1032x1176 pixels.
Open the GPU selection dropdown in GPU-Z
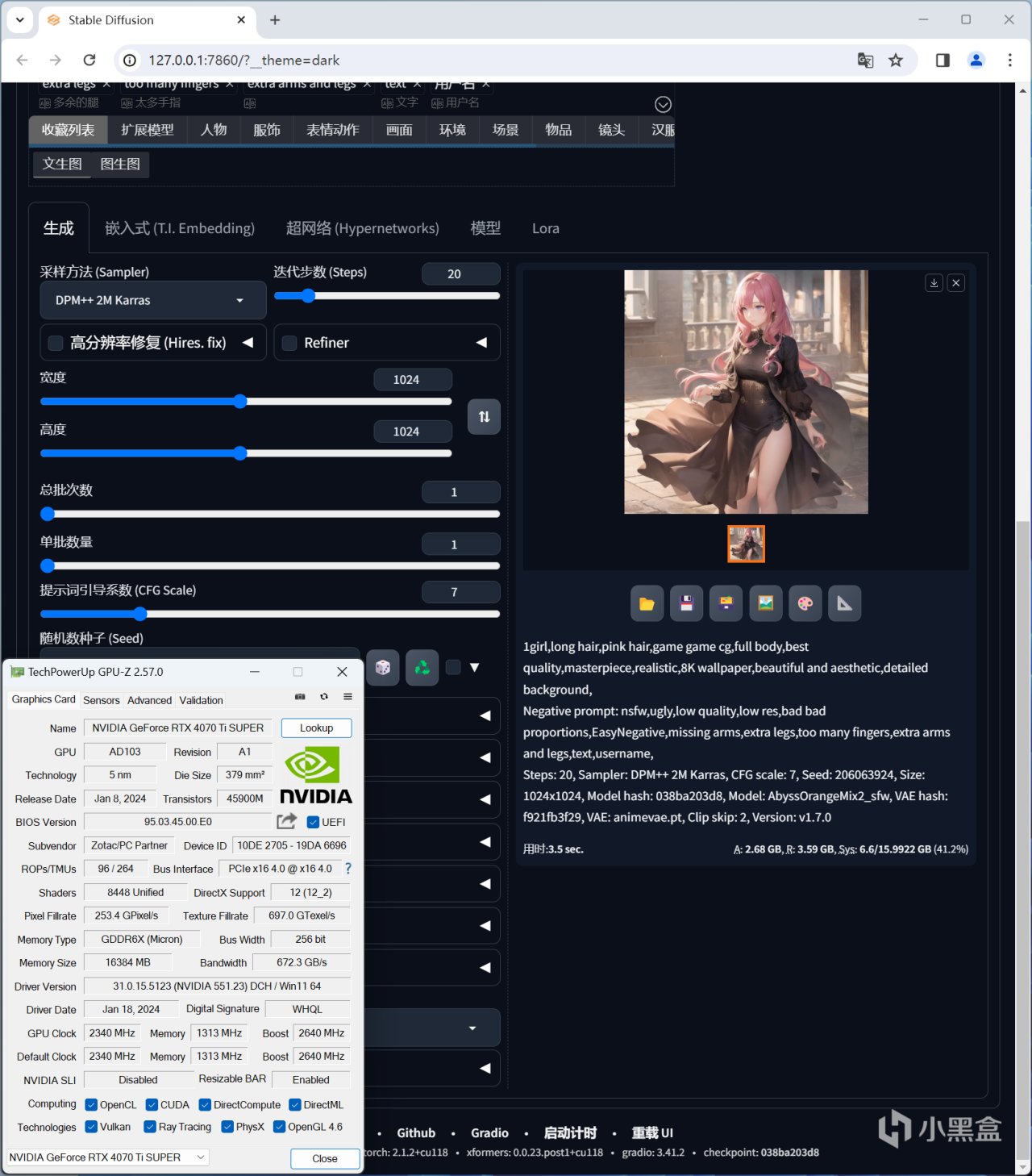tap(107, 1157)
